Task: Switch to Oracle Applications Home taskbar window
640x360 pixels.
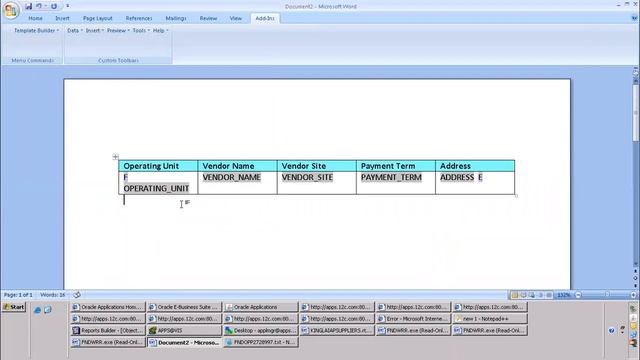Action: 108,307
